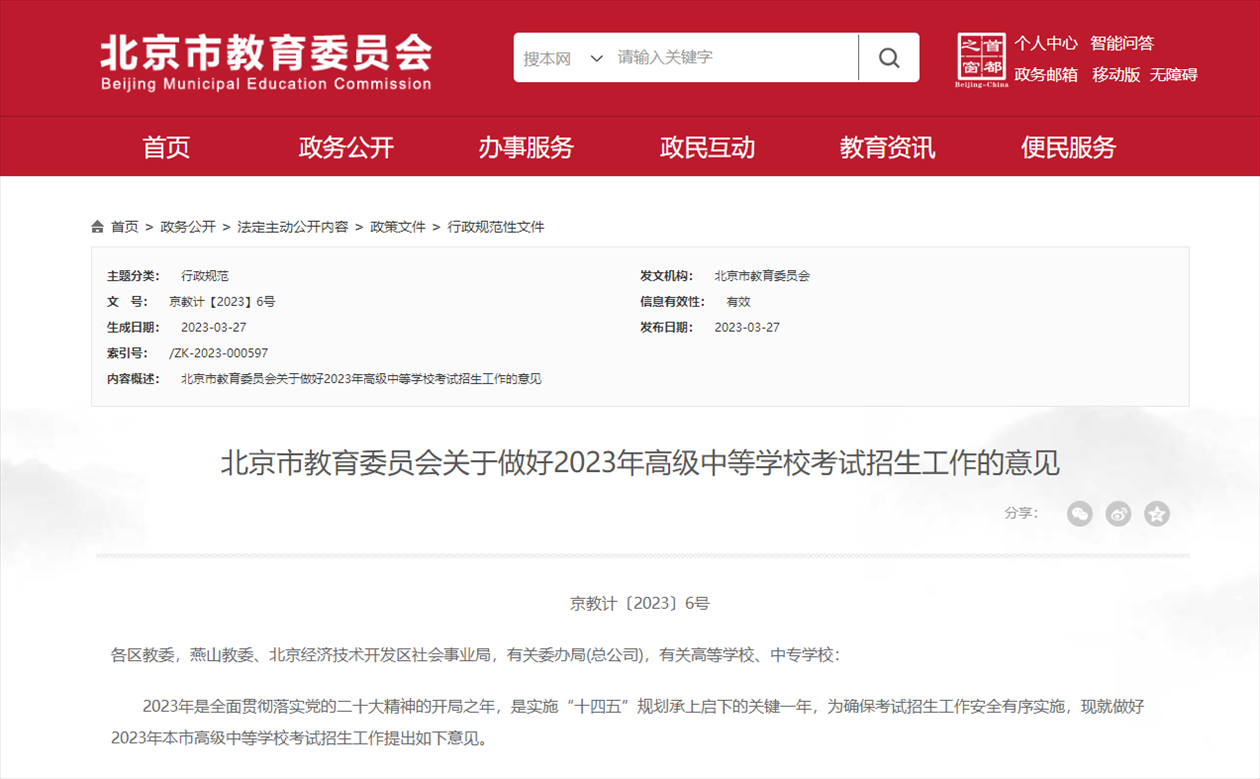1260x779 pixels.
Task: Click the home icon in breadcrumb
Action: click(x=97, y=227)
